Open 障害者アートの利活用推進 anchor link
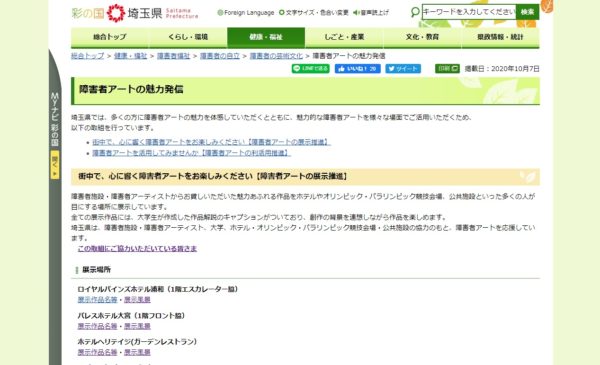The image size is (600, 365). (191, 153)
